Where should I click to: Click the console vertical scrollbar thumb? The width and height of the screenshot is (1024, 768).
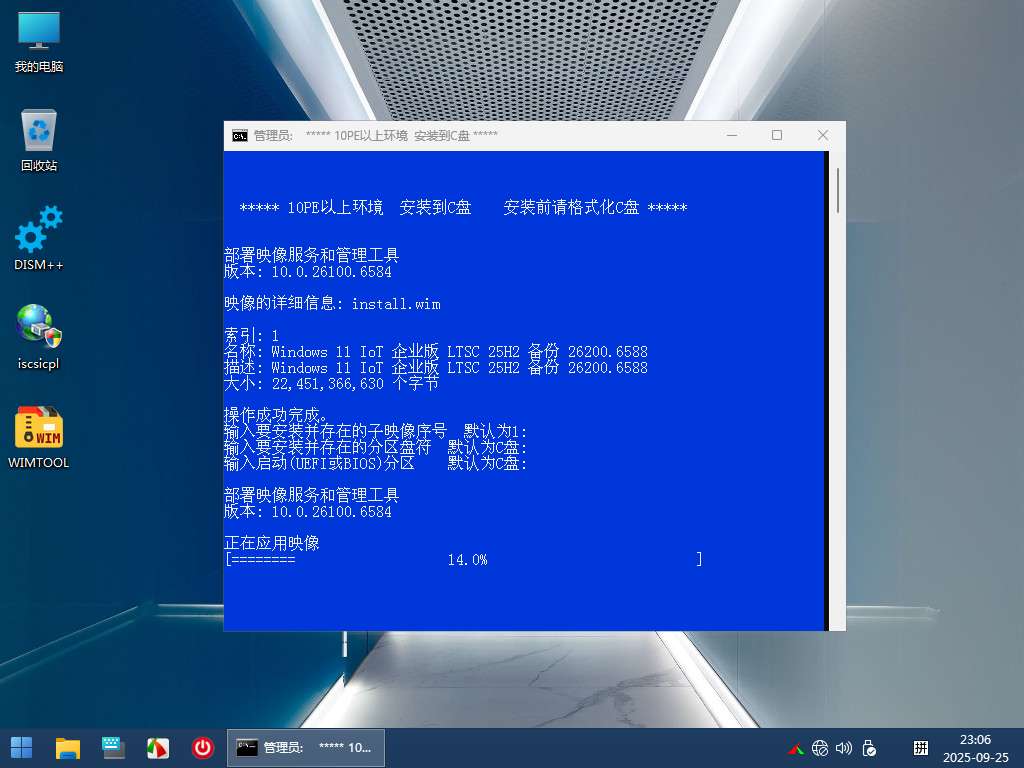[838, 190]
